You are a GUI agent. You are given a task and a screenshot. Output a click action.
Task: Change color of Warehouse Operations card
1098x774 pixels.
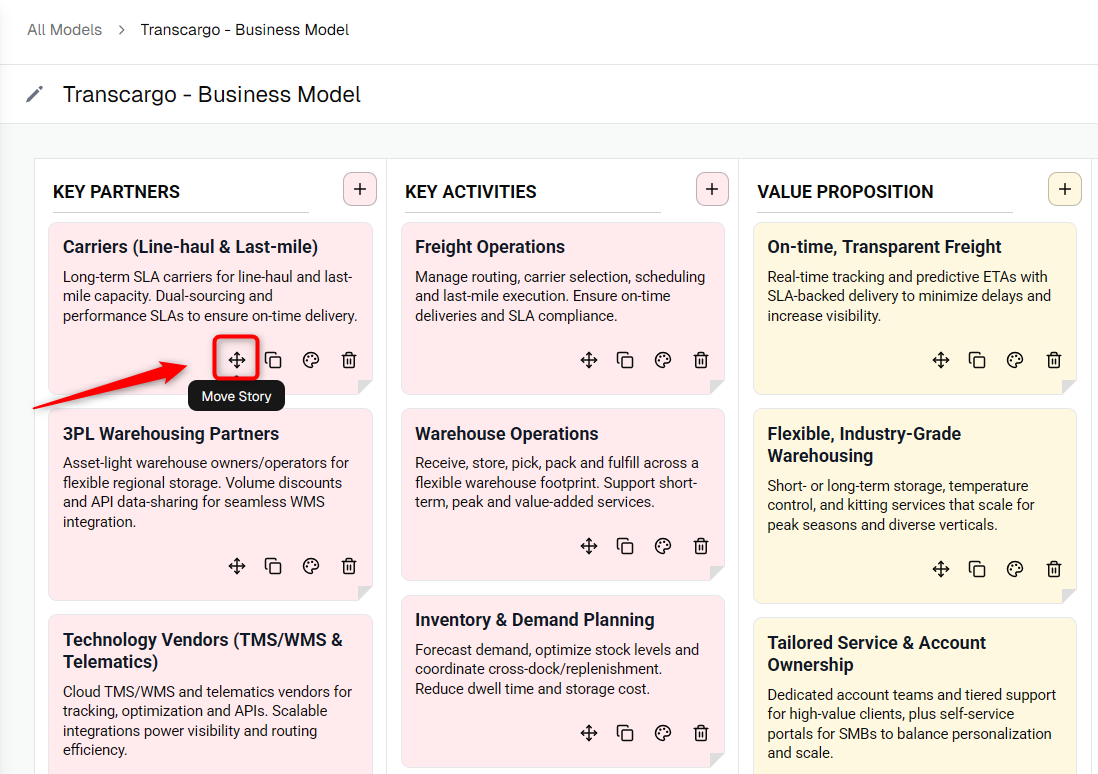pyautogui.click(x=663, y=546)
